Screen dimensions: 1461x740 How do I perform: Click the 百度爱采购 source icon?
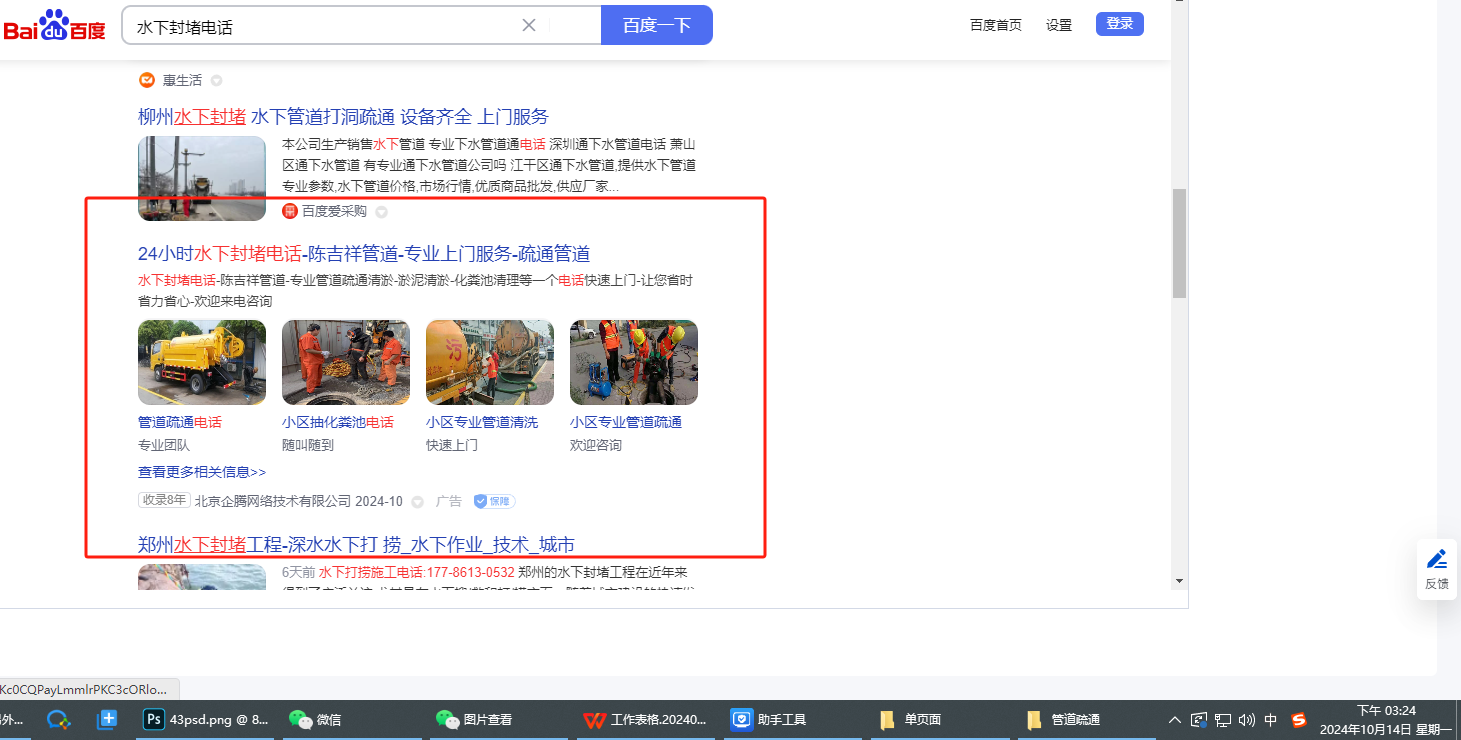click(290, 211)
